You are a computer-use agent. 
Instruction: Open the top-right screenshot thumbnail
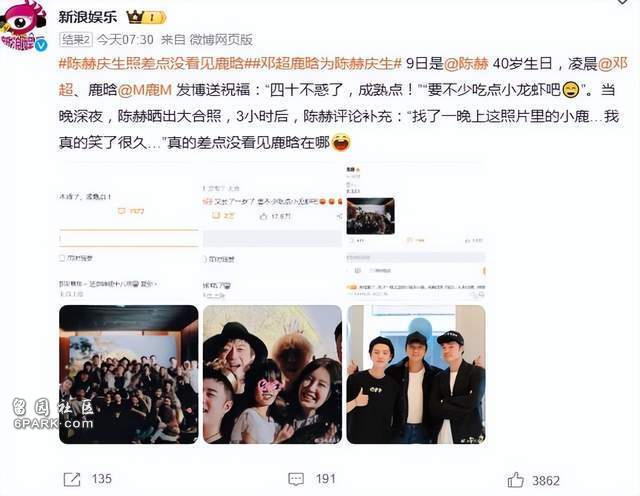click(416, 231)
